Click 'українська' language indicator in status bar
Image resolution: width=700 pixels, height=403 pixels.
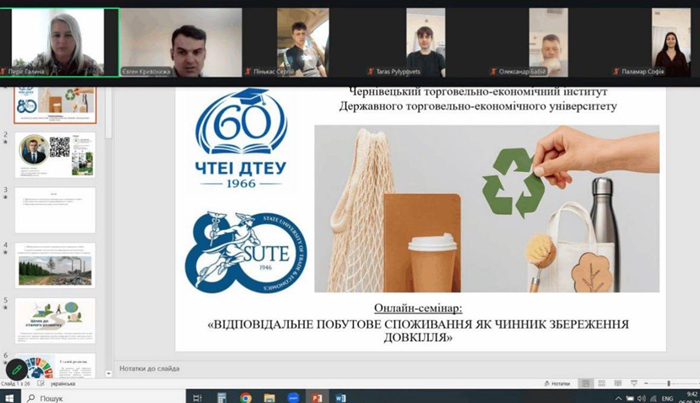[x=63, y=384]
